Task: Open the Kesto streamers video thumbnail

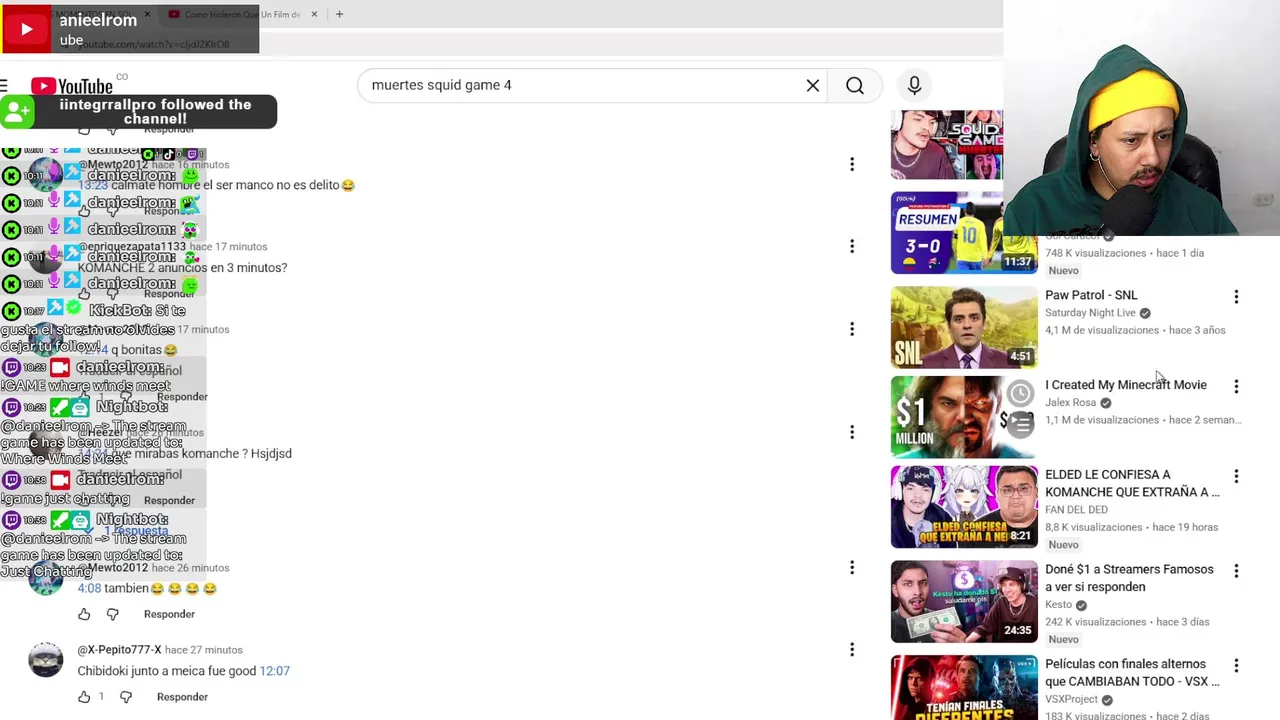Action: point(964,601)
